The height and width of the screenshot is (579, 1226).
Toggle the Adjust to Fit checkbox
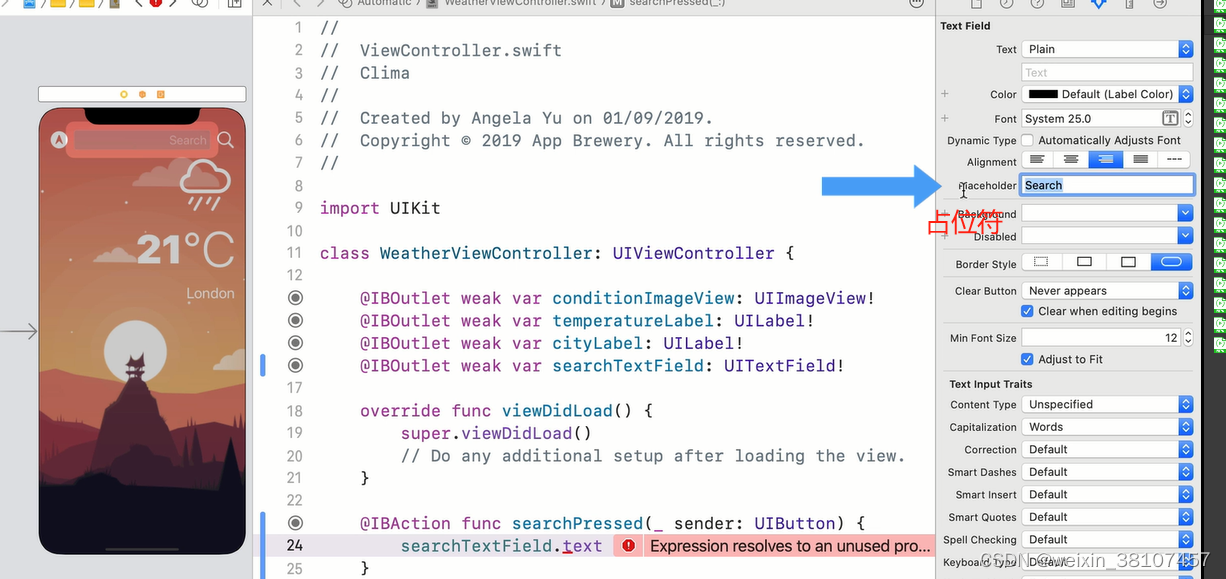click(x=1027, y=359)
